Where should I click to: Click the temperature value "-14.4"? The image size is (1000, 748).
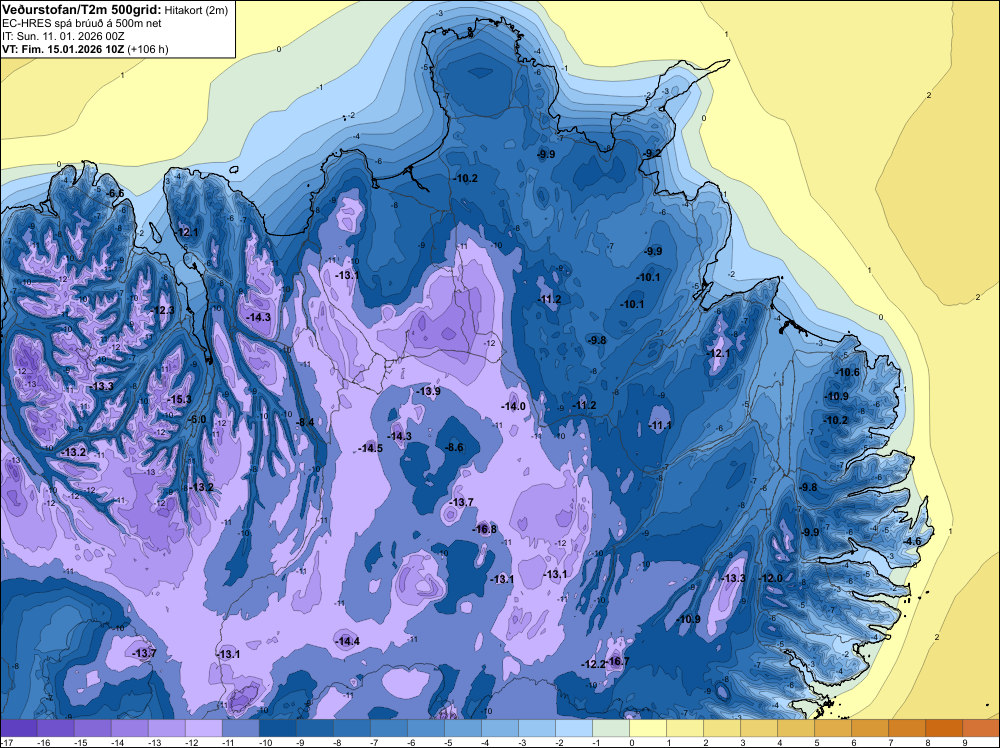pyautogui.click(x=348, y=641)
